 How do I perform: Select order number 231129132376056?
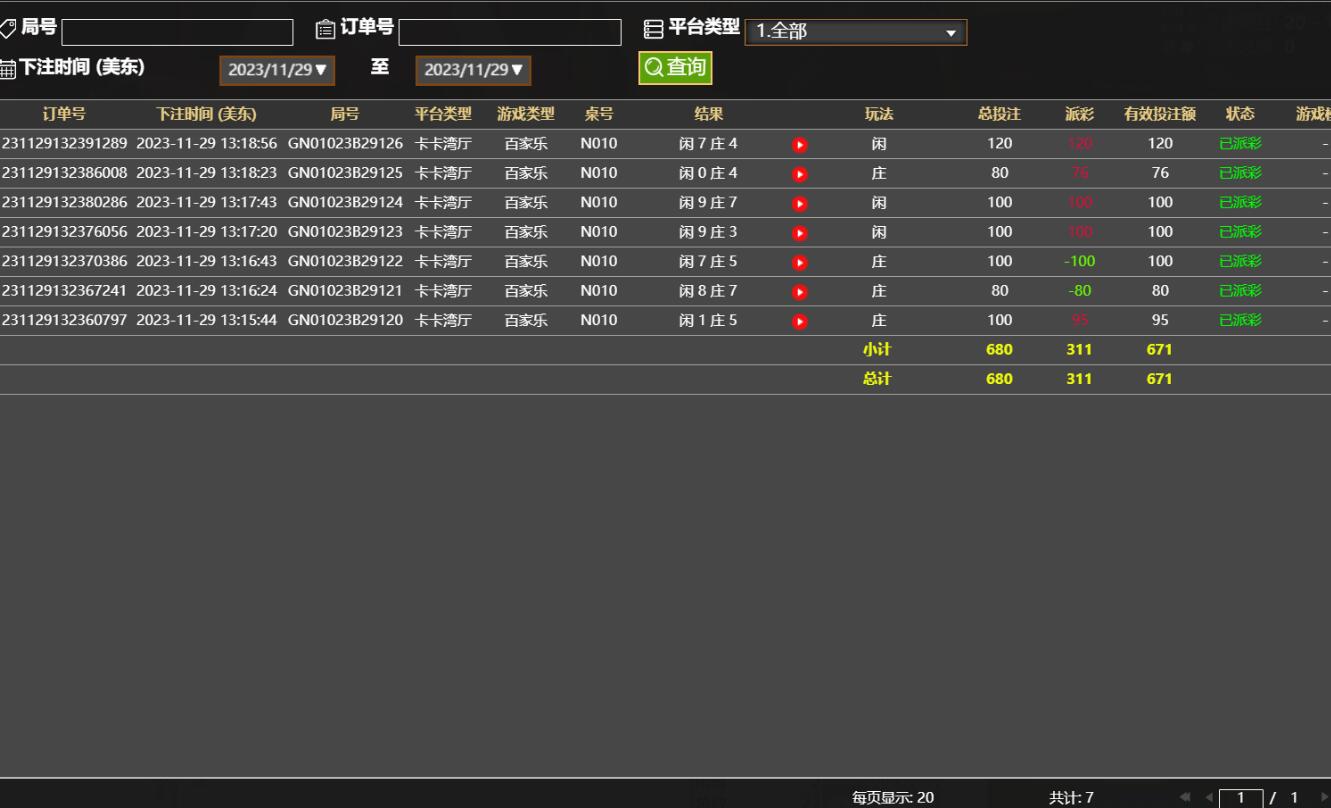click(65, 232)
